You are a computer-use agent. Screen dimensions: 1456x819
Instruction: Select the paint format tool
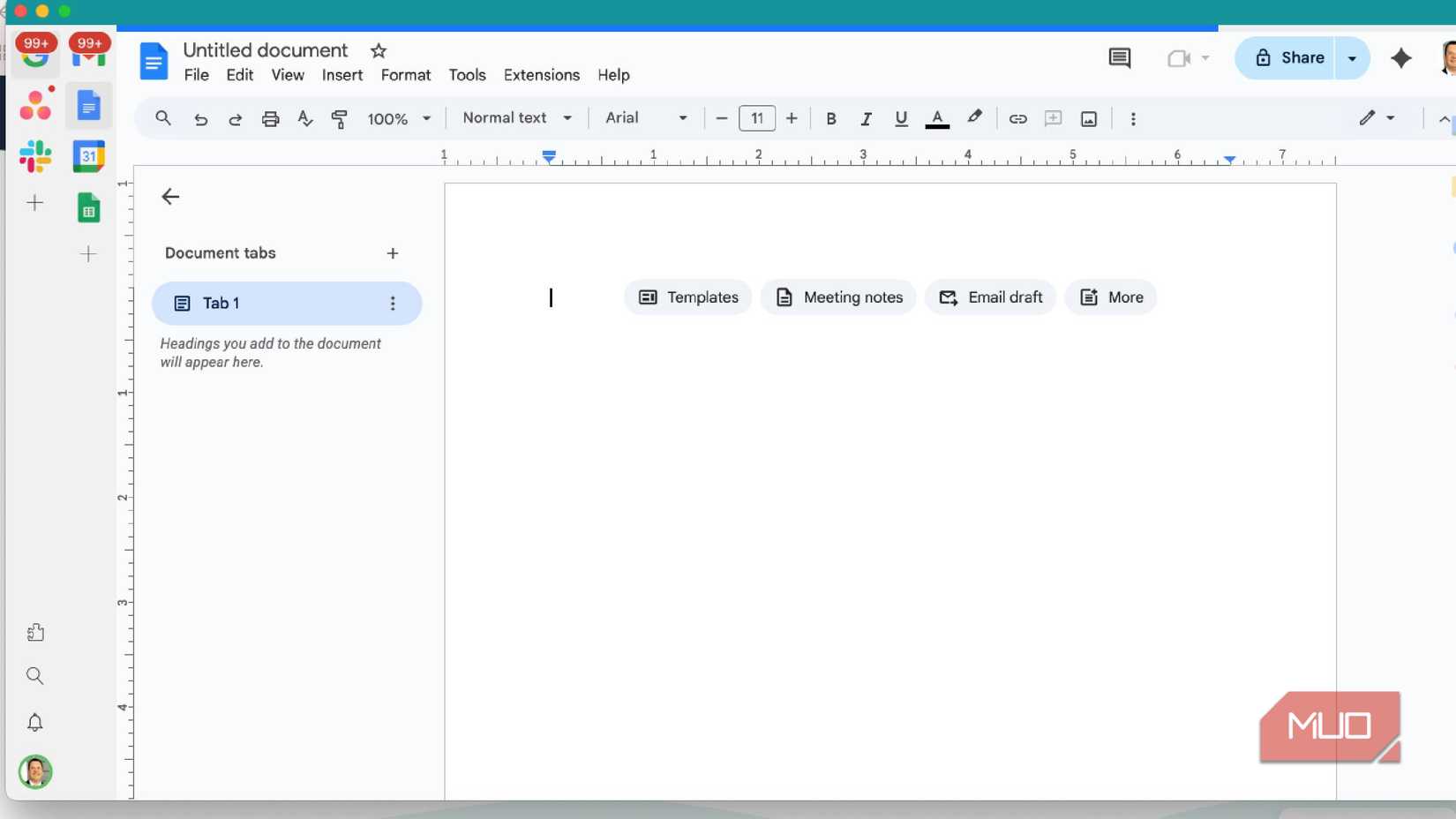click(x=340, y=118)
